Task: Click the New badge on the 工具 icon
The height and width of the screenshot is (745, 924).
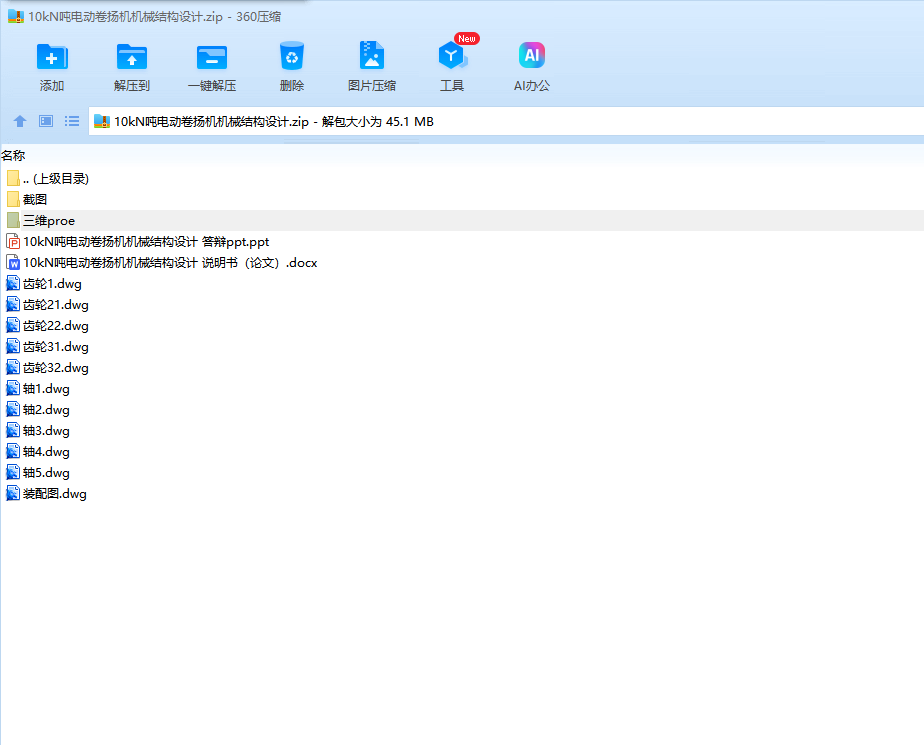Action: [467, 38]
